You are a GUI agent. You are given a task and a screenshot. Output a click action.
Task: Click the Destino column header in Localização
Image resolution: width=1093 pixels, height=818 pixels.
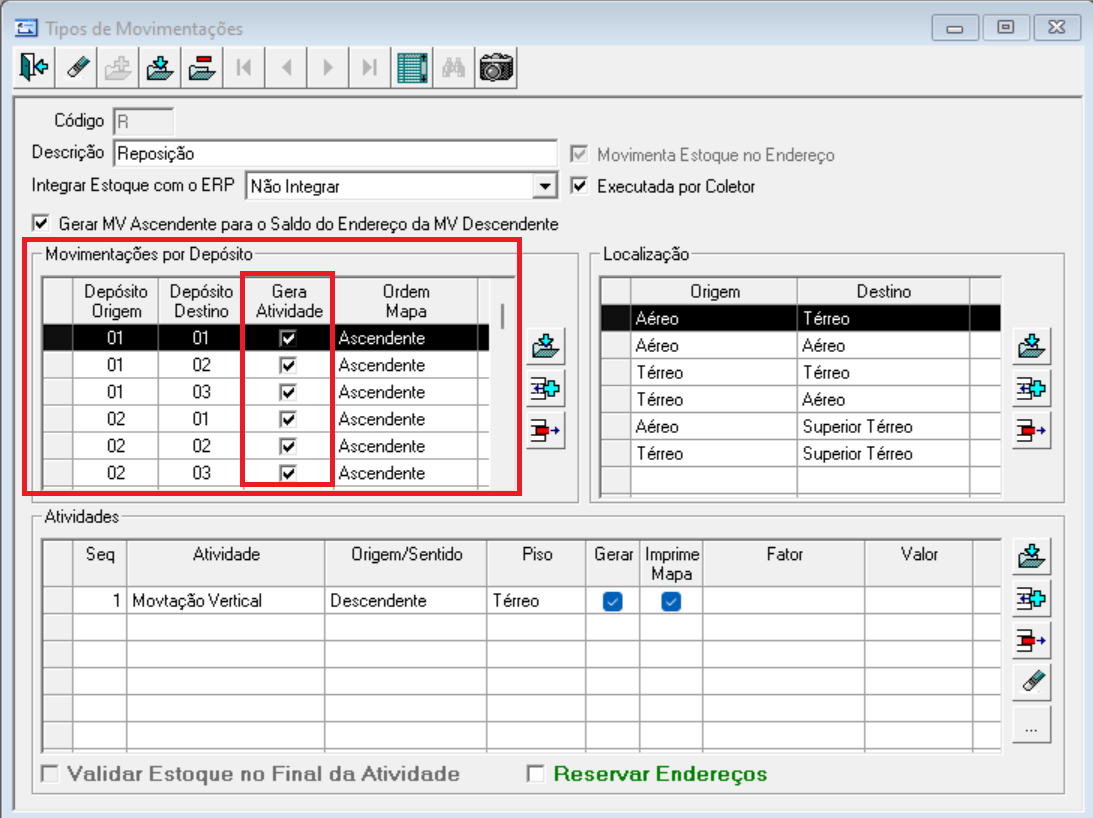(x=883, y=291)
